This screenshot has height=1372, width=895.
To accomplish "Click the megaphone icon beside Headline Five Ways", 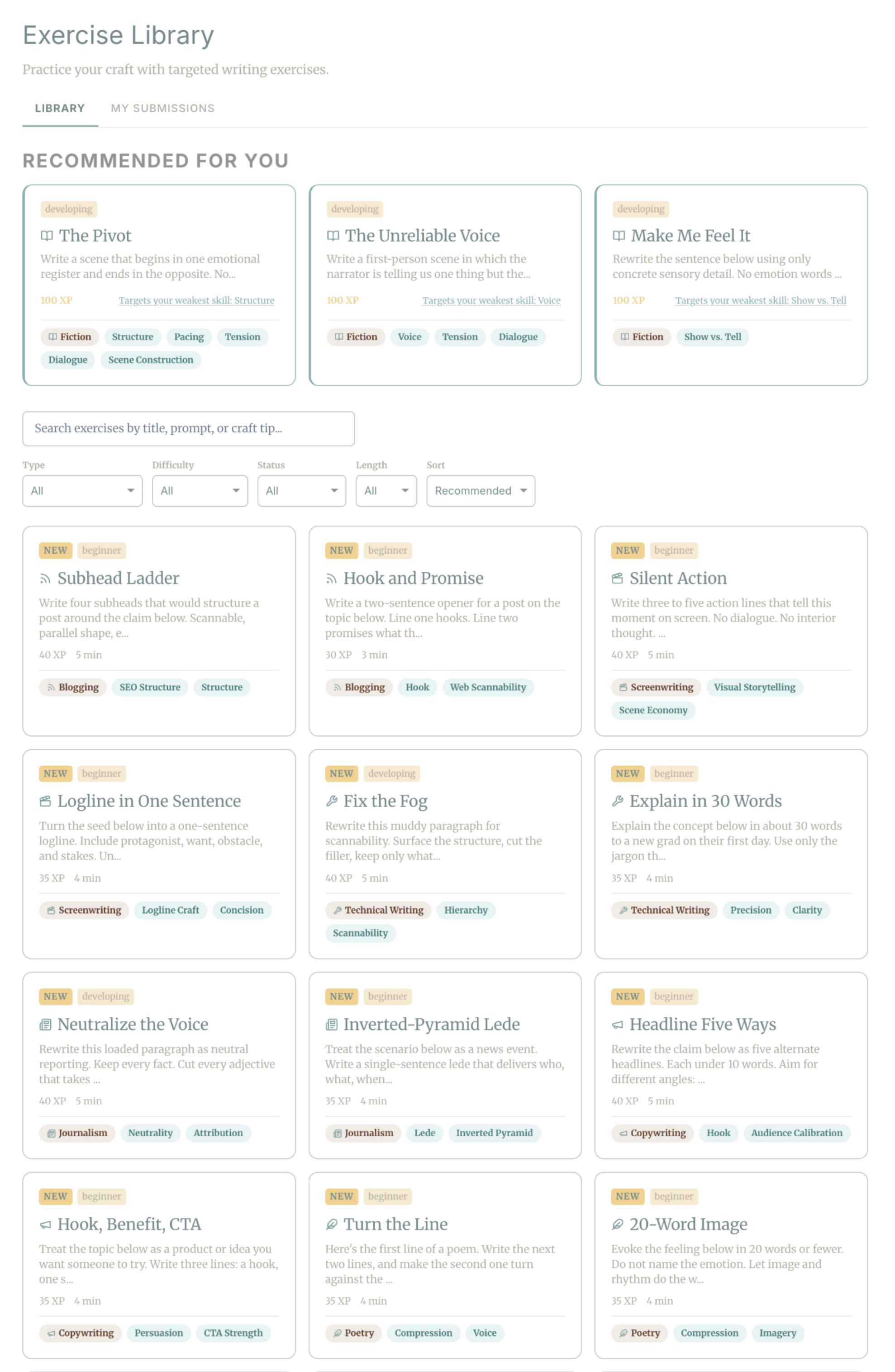I will click(617, 1025).
